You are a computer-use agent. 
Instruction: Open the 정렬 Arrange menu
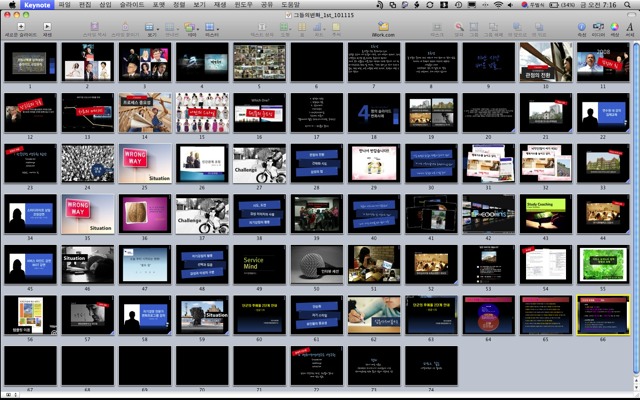pos(179,5)
